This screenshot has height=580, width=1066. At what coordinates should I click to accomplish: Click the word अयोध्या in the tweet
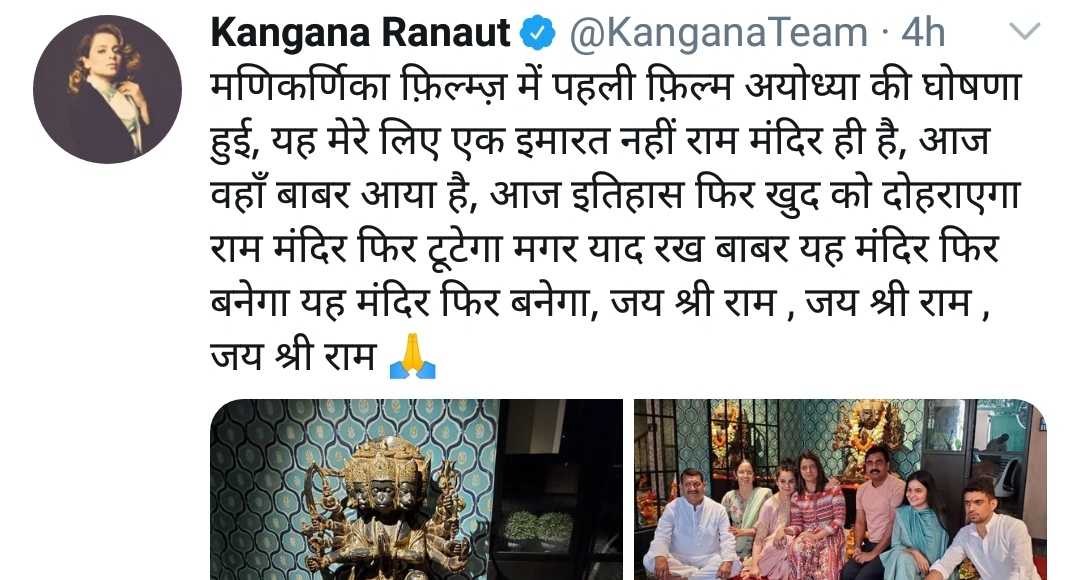[x=801, y=87]
